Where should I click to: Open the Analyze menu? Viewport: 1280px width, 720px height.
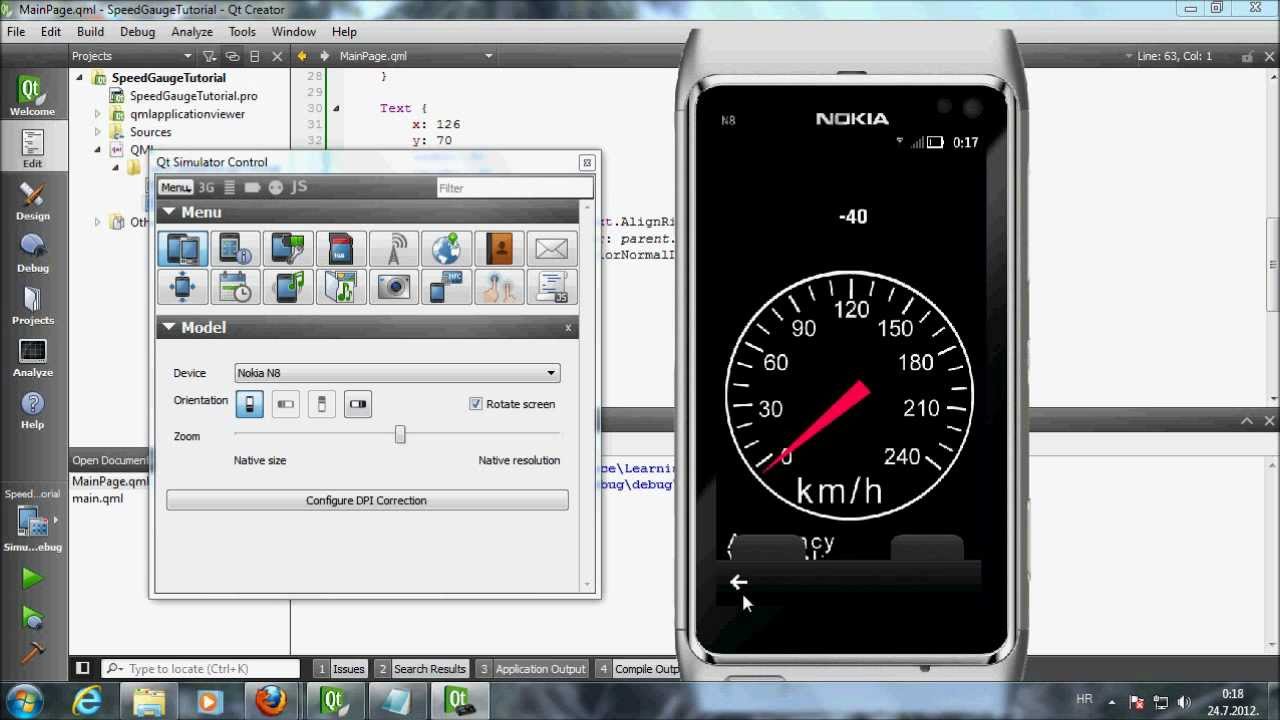(192, 32)
